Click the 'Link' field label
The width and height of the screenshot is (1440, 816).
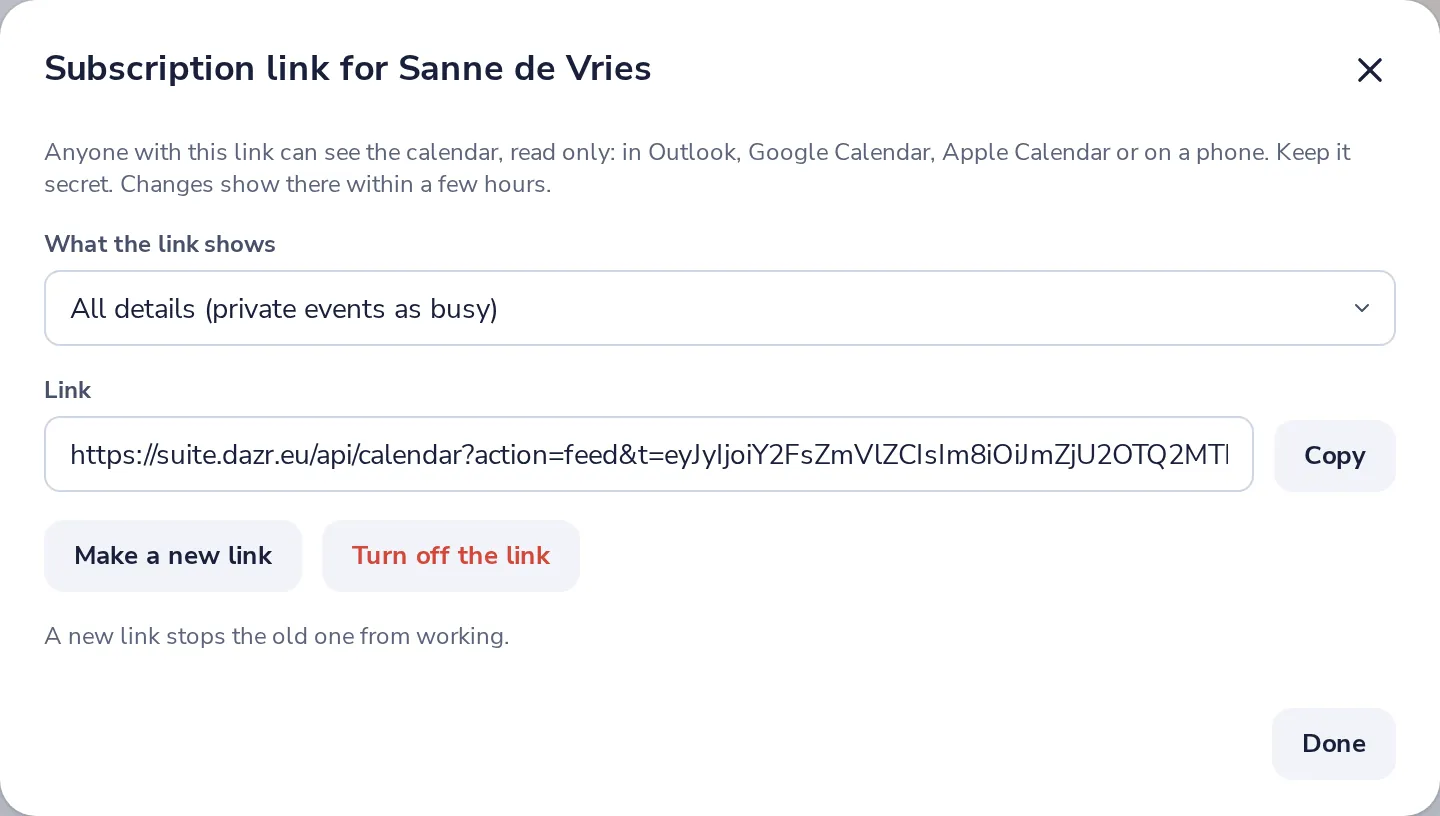[68, 390]
